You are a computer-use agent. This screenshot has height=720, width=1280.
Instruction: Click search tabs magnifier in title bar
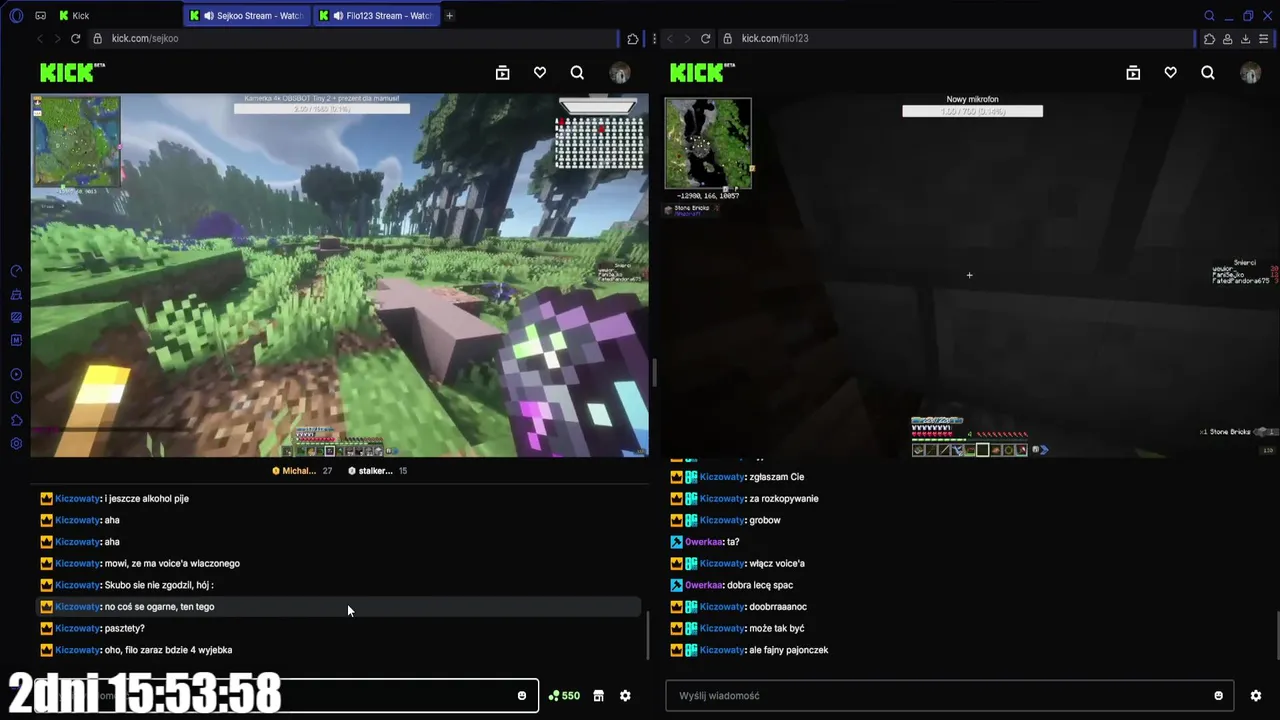point(1209,15)
